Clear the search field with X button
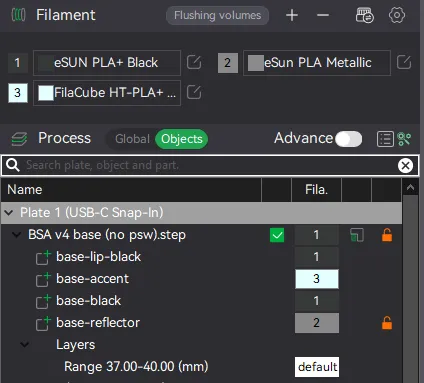Viewport: 424px width, 383px height. [x=405, y=165]
